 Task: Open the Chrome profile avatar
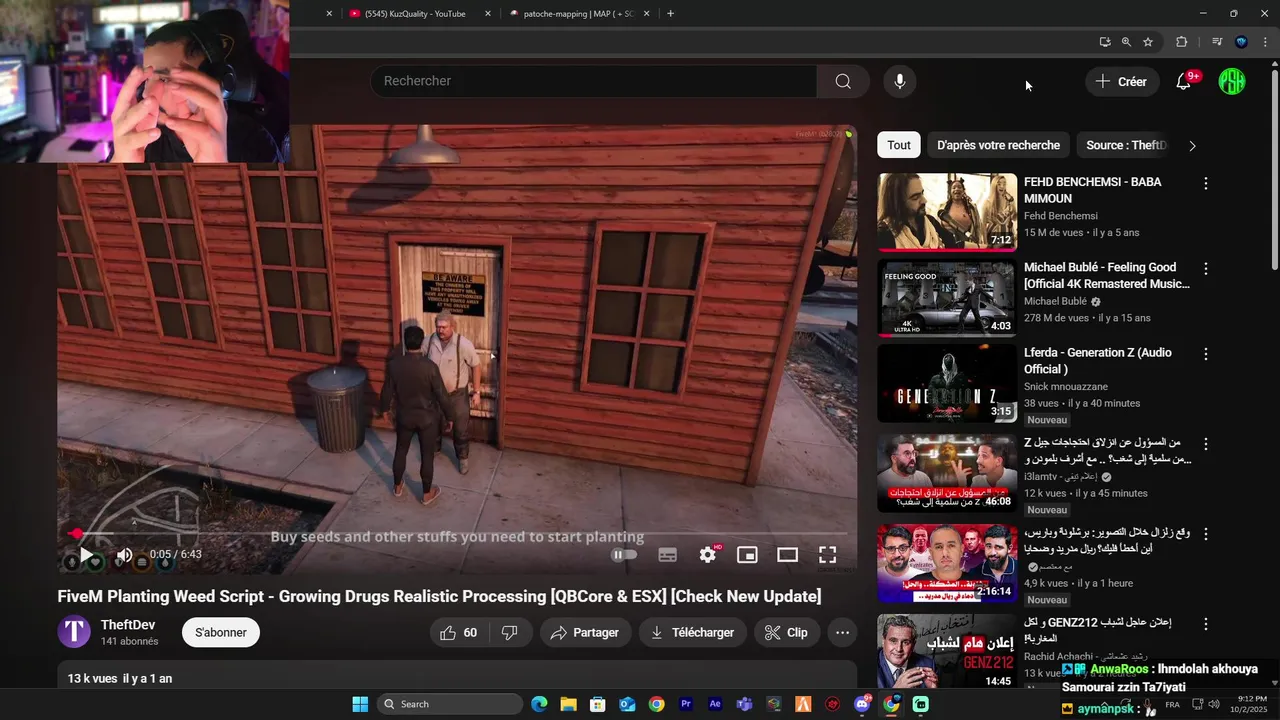(1241, 42)
